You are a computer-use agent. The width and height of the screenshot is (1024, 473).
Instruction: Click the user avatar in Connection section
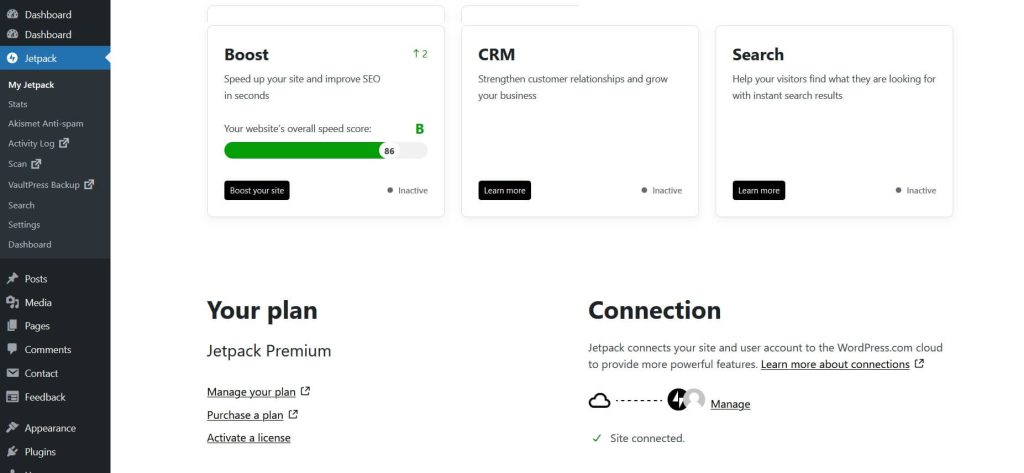[x=695, y=399]
